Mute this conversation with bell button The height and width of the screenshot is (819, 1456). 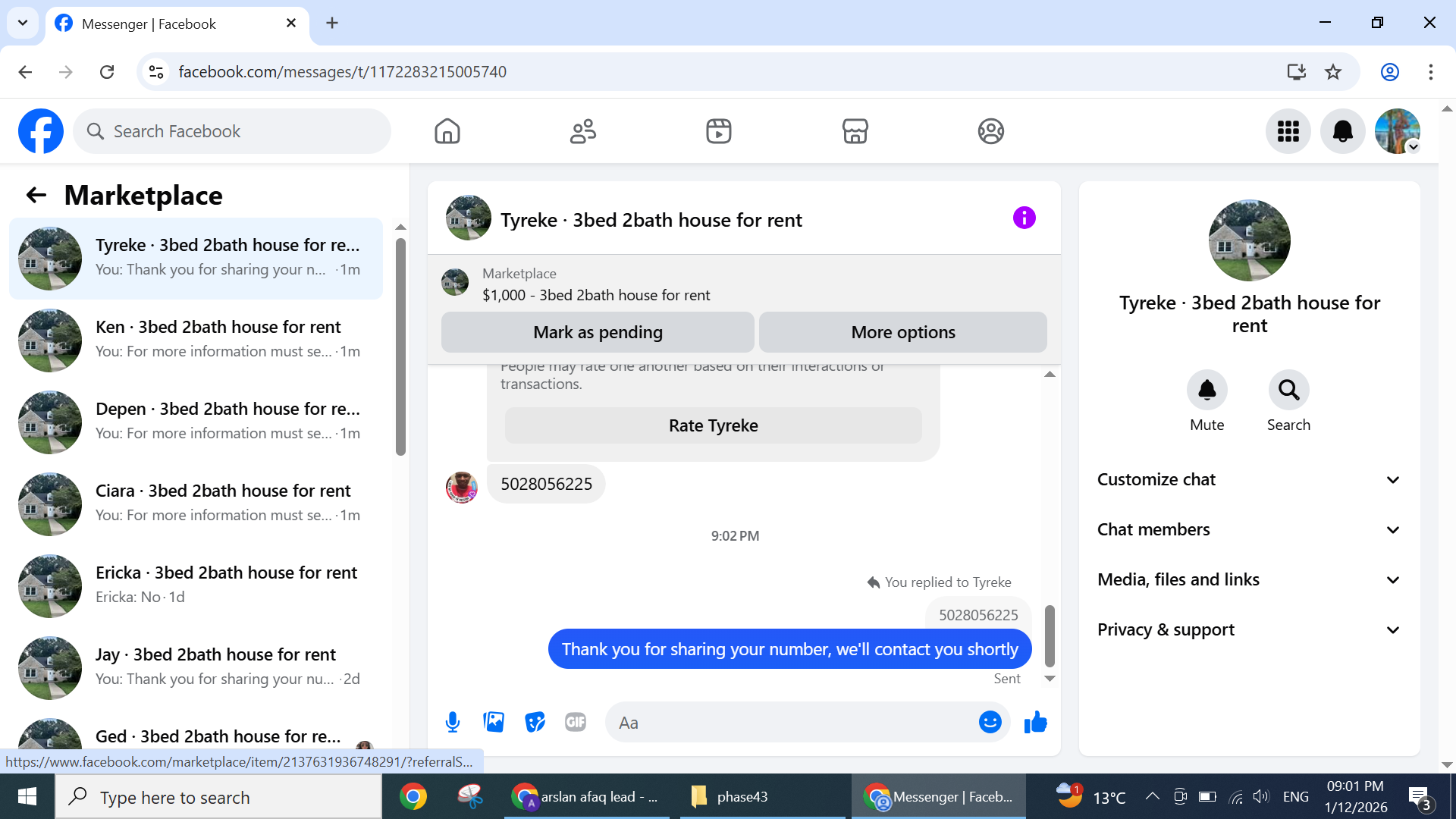coord(1207,391)
